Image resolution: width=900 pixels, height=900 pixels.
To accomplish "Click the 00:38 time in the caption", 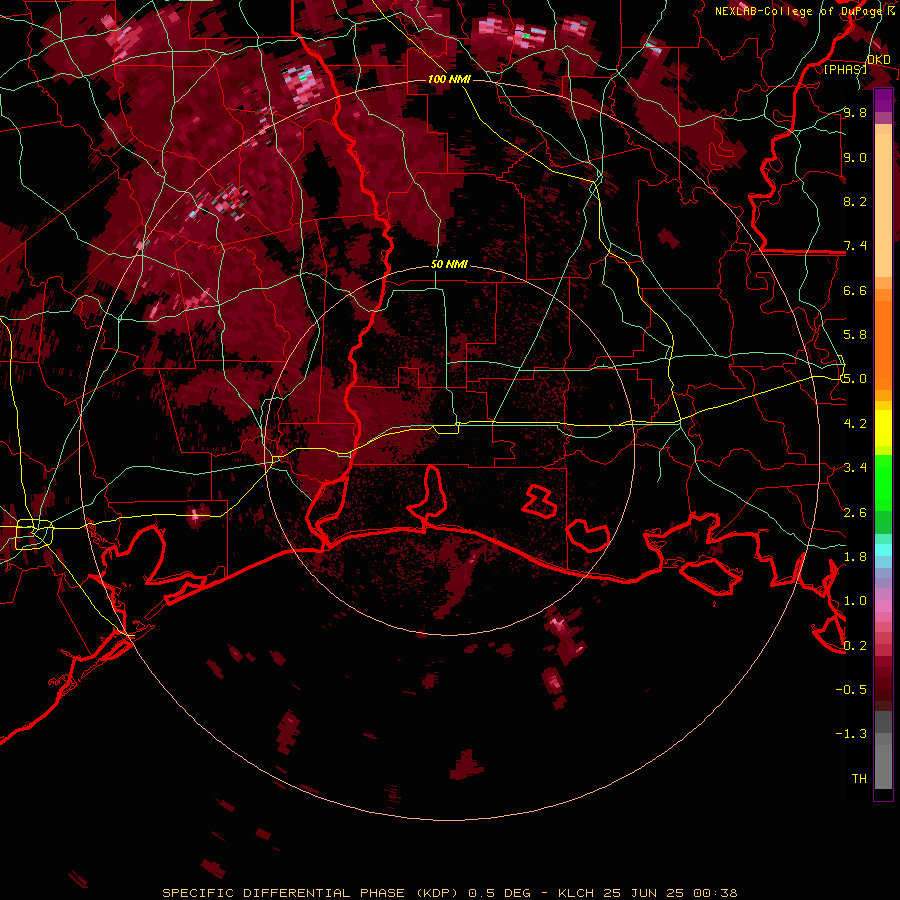I will click(x=715, y=893).
